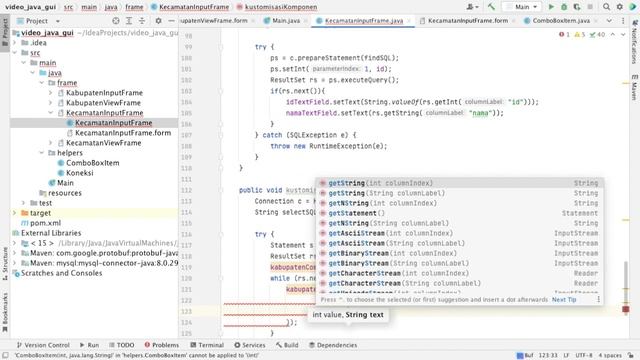Open the TODO tool window
The height and width of the screenshot is (360, 640).
[121, 345]
